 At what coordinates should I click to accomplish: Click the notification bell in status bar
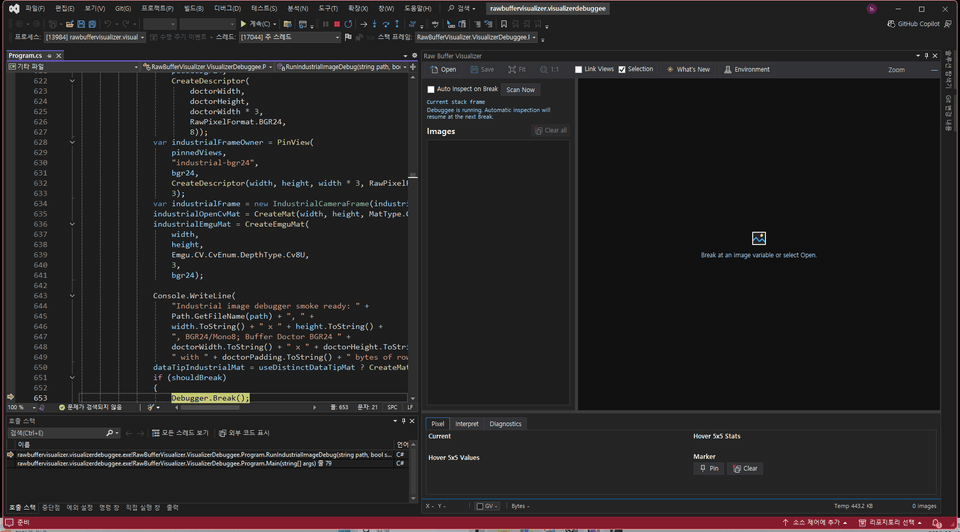point(936,523)
